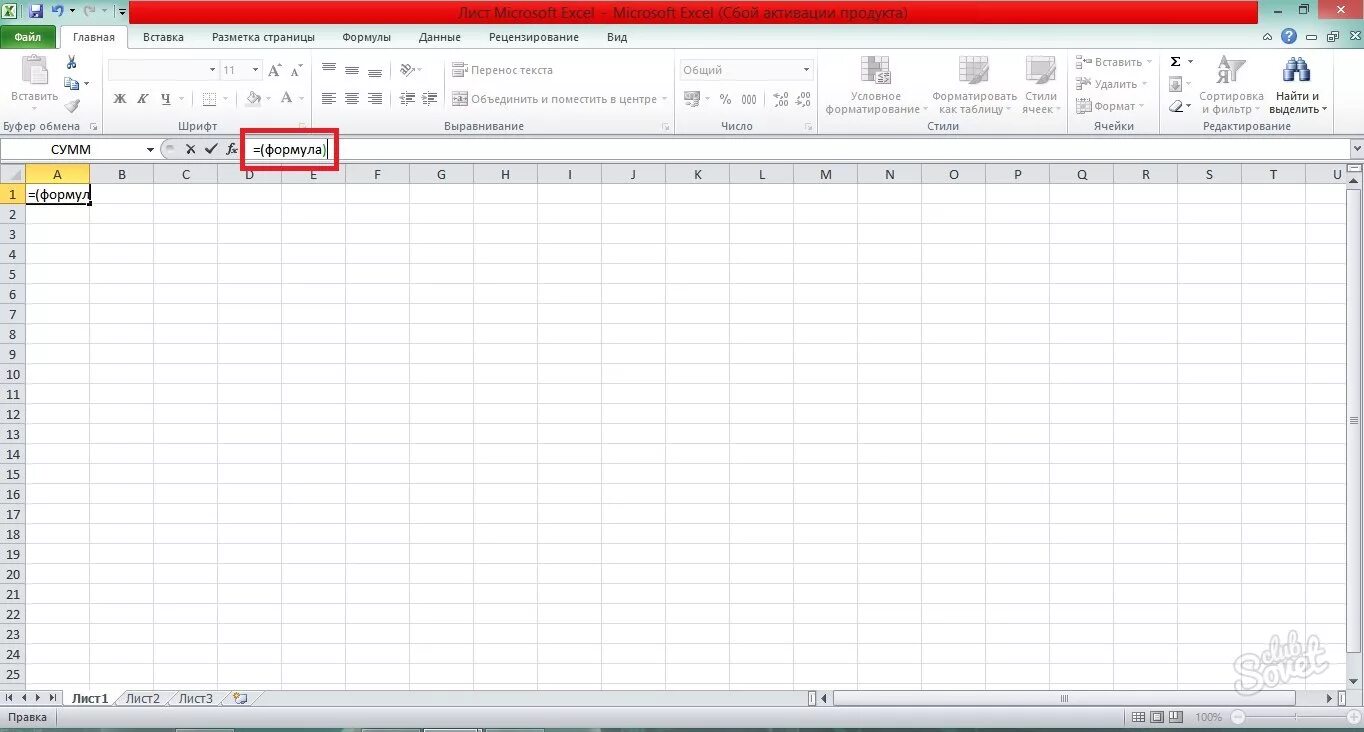Switch to the Формулы tab

click(x=366, y=37)
